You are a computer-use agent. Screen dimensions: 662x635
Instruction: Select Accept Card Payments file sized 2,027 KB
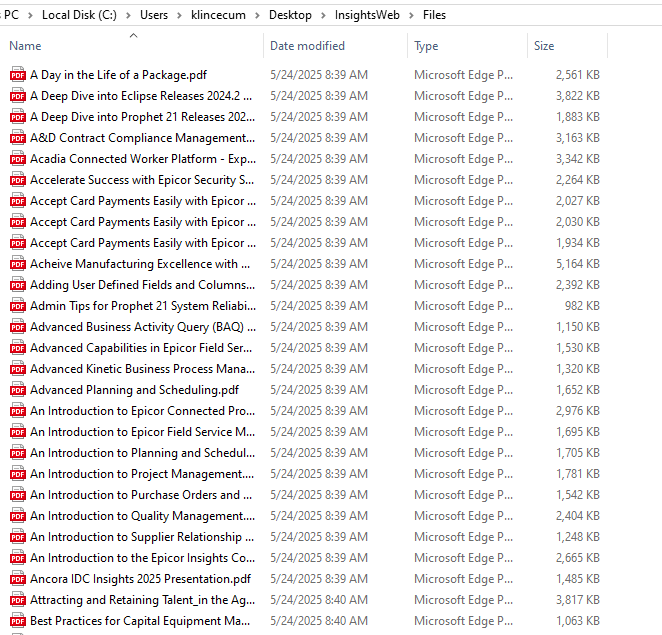[143, 201]
